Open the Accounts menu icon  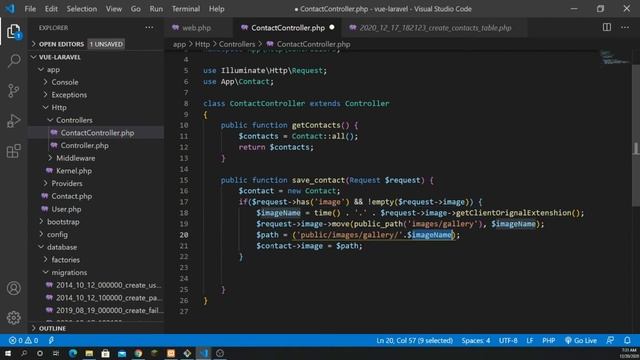pyautogui.click(x=13, y=288)
